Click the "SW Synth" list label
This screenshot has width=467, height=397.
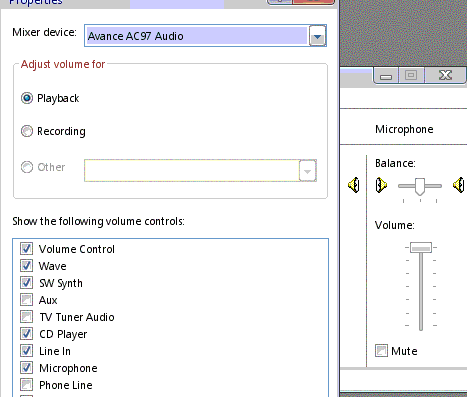(x=61, y=283)
